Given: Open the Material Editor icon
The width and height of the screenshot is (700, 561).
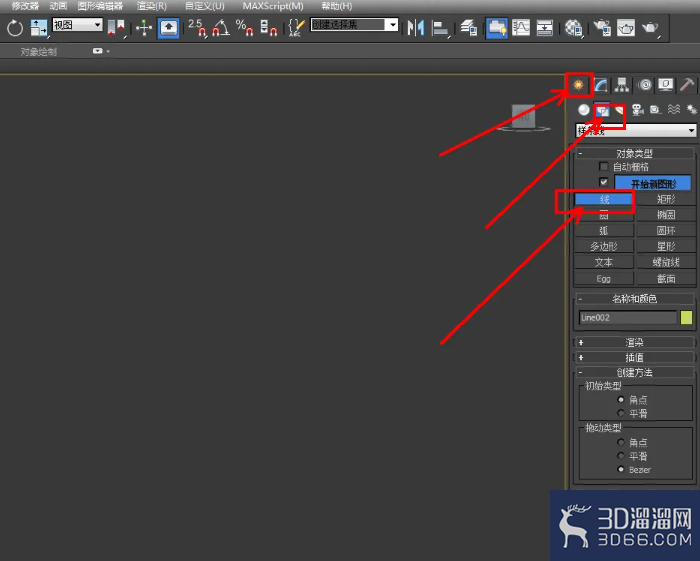Looking at the screenshot, I should 573,28.
